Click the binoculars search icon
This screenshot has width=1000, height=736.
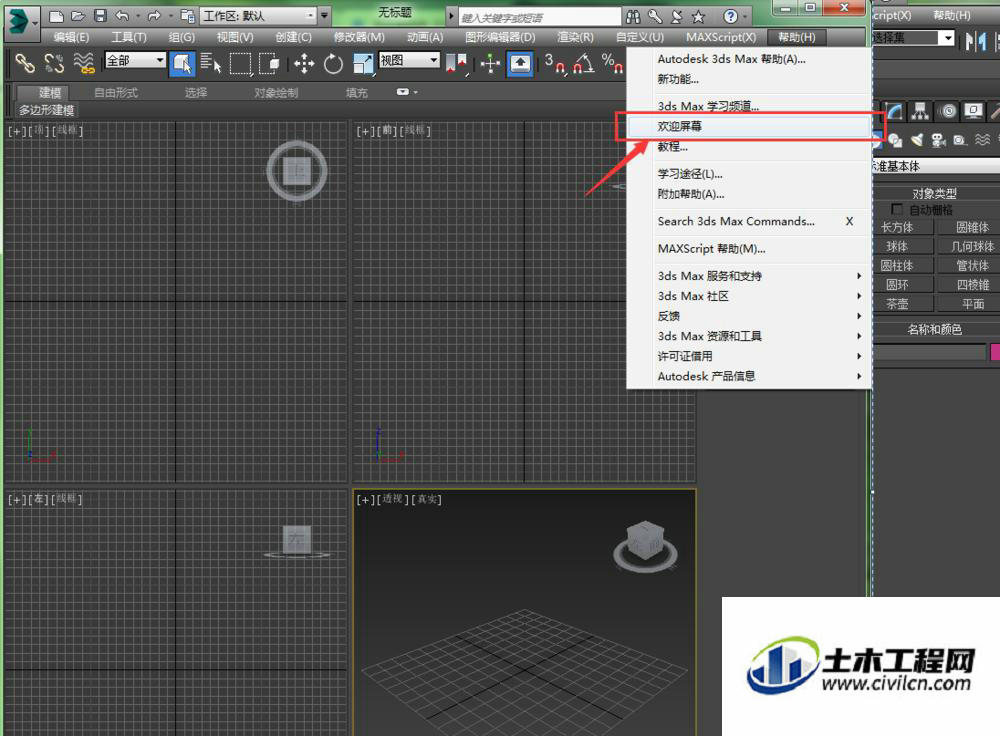[x=633, y=17]
